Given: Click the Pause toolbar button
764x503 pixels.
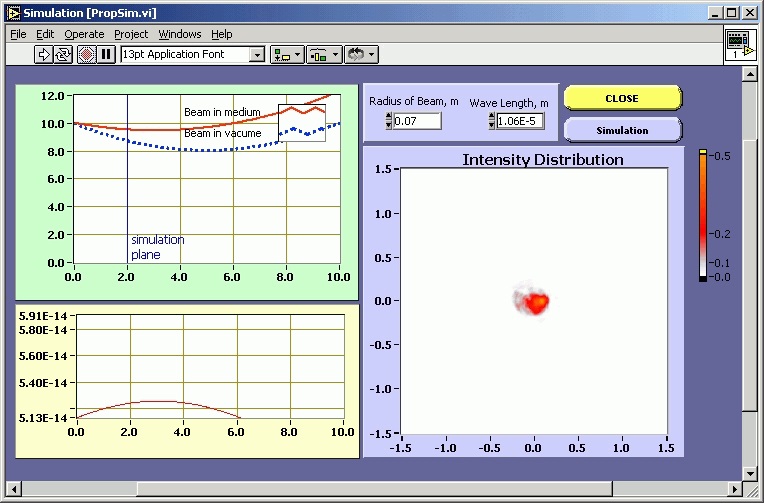Looking at the screenshot, I should point(106,54).
